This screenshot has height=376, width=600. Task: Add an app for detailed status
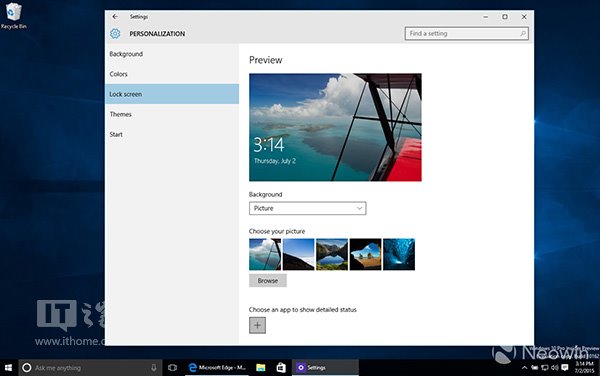[257, 325]
